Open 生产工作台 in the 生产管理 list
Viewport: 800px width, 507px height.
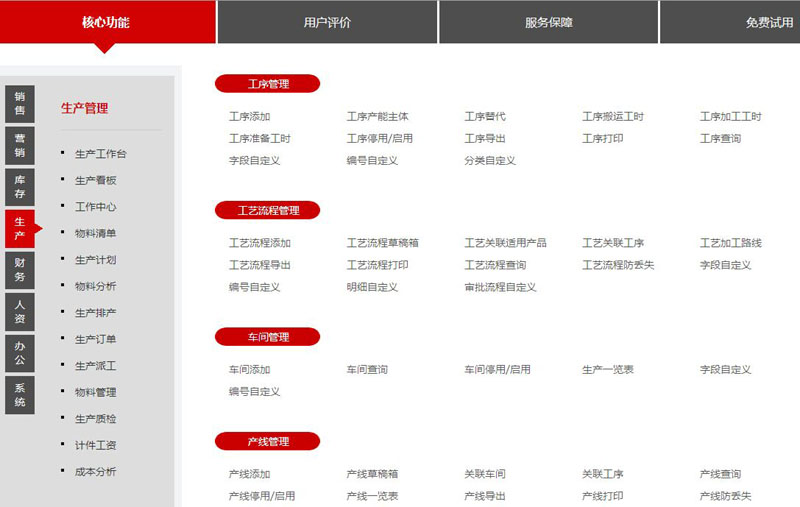click(100, 154)
